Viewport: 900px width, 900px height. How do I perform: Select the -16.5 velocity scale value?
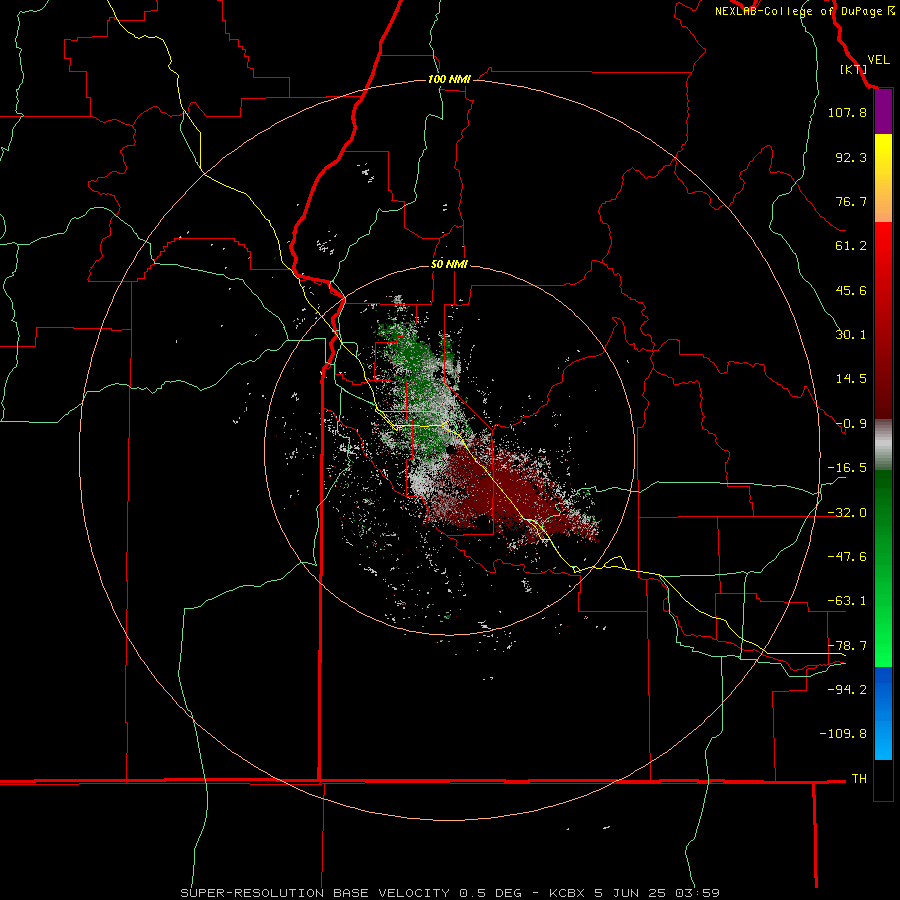click(x=847, y=468)
